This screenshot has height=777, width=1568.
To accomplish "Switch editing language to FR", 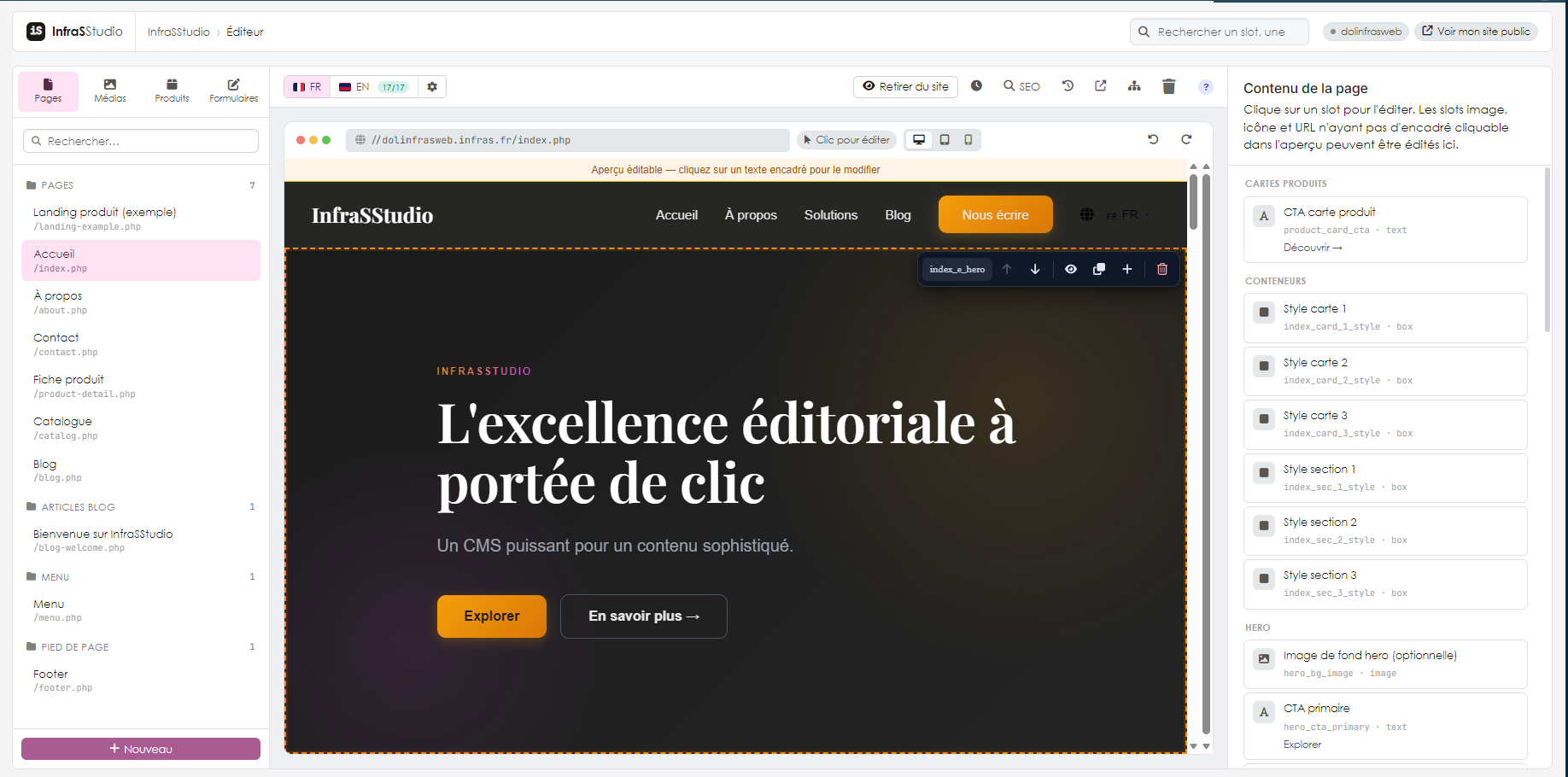I will click(x=307, y=87).
